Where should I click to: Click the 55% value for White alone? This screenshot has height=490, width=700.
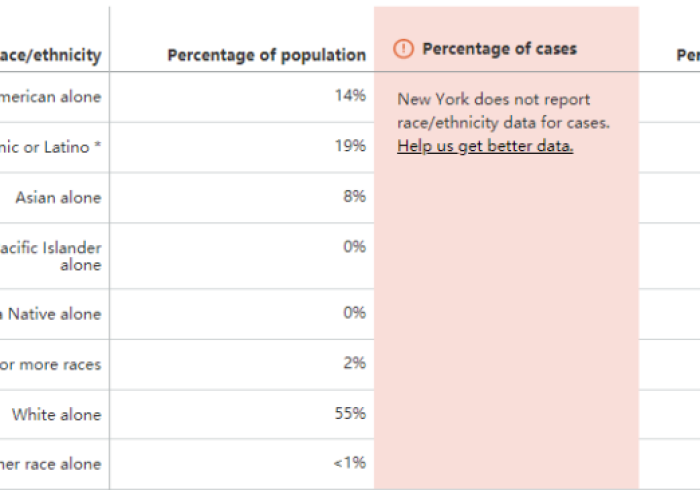tap(351, 413)
